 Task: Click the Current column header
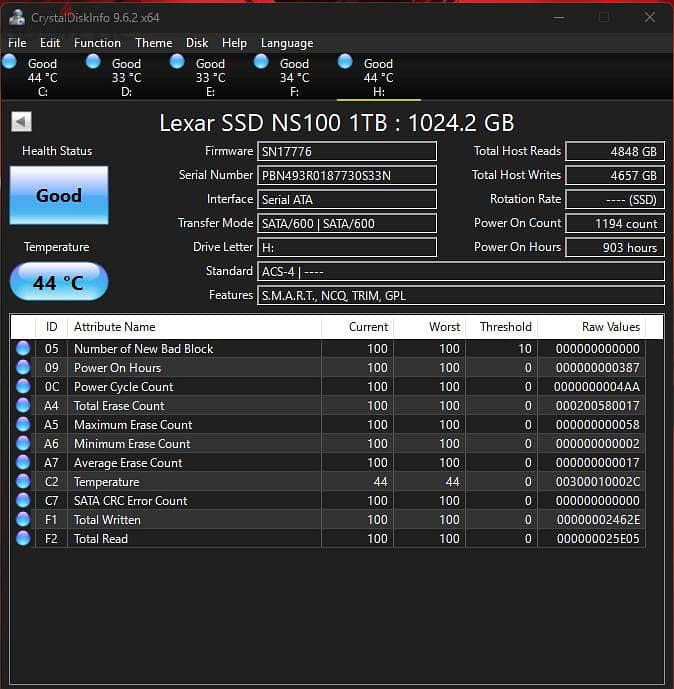358,327
